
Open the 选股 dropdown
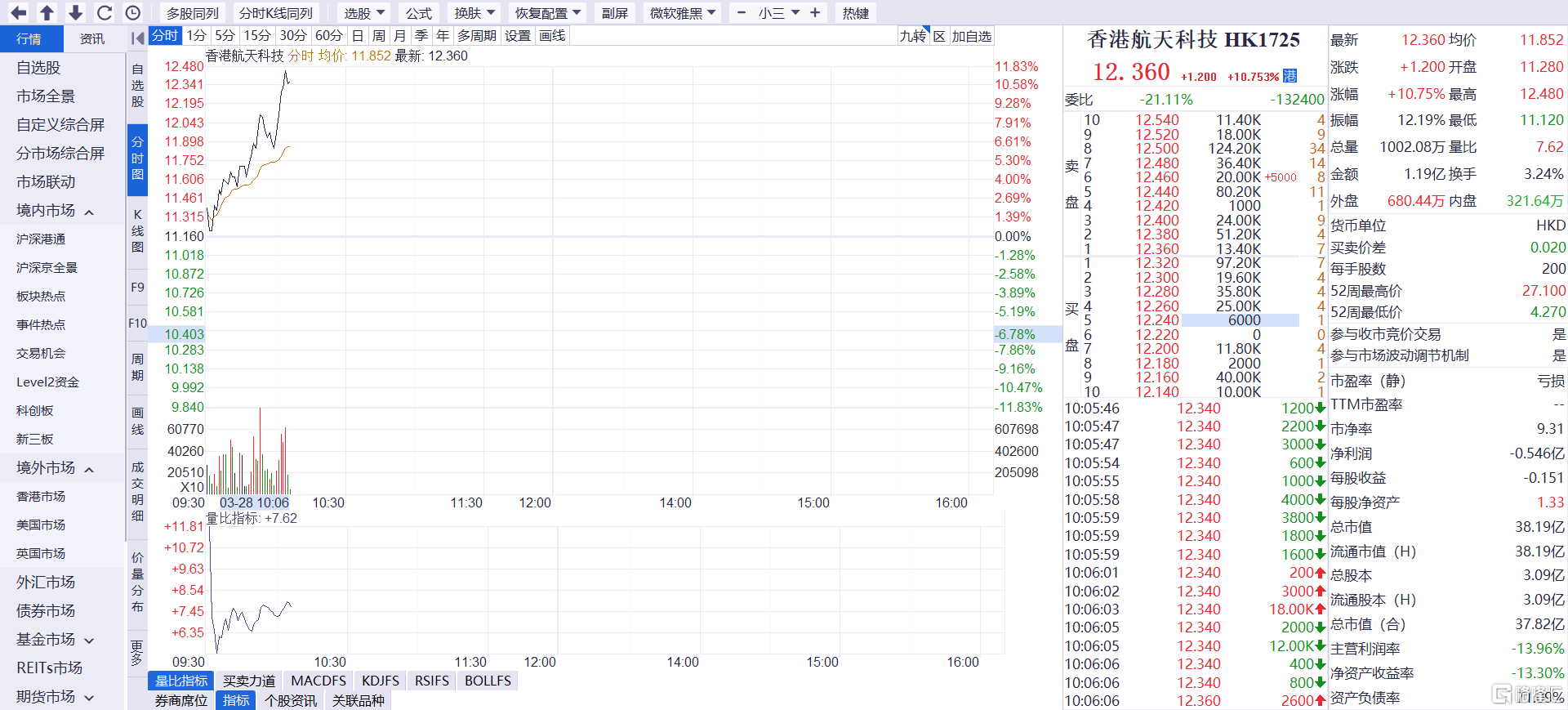pos(364,13)
